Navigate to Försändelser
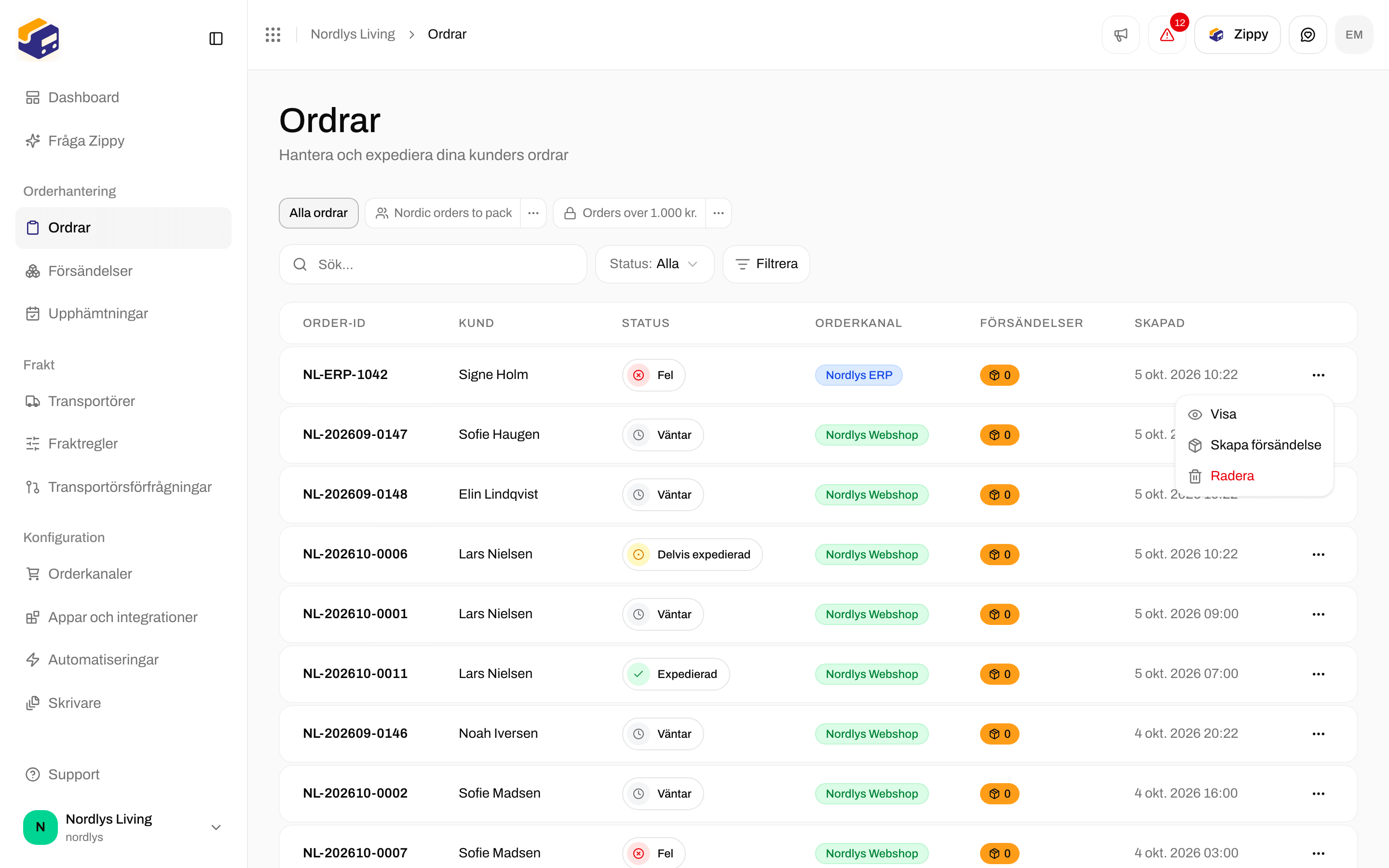 (123, 271)
